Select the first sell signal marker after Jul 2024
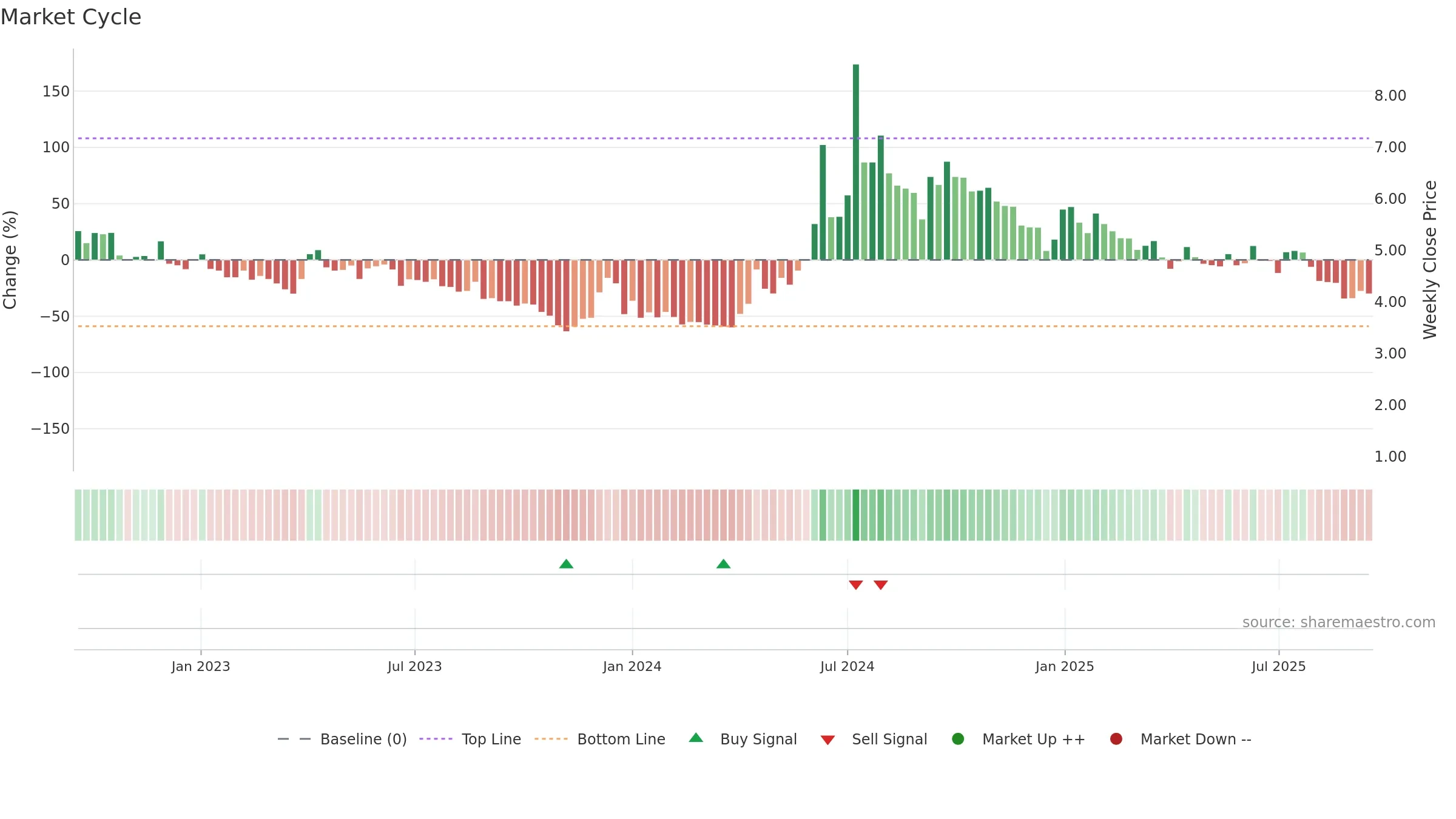Image resolution: width=1456 pixels, height=819 pixels. pos(855,585)
